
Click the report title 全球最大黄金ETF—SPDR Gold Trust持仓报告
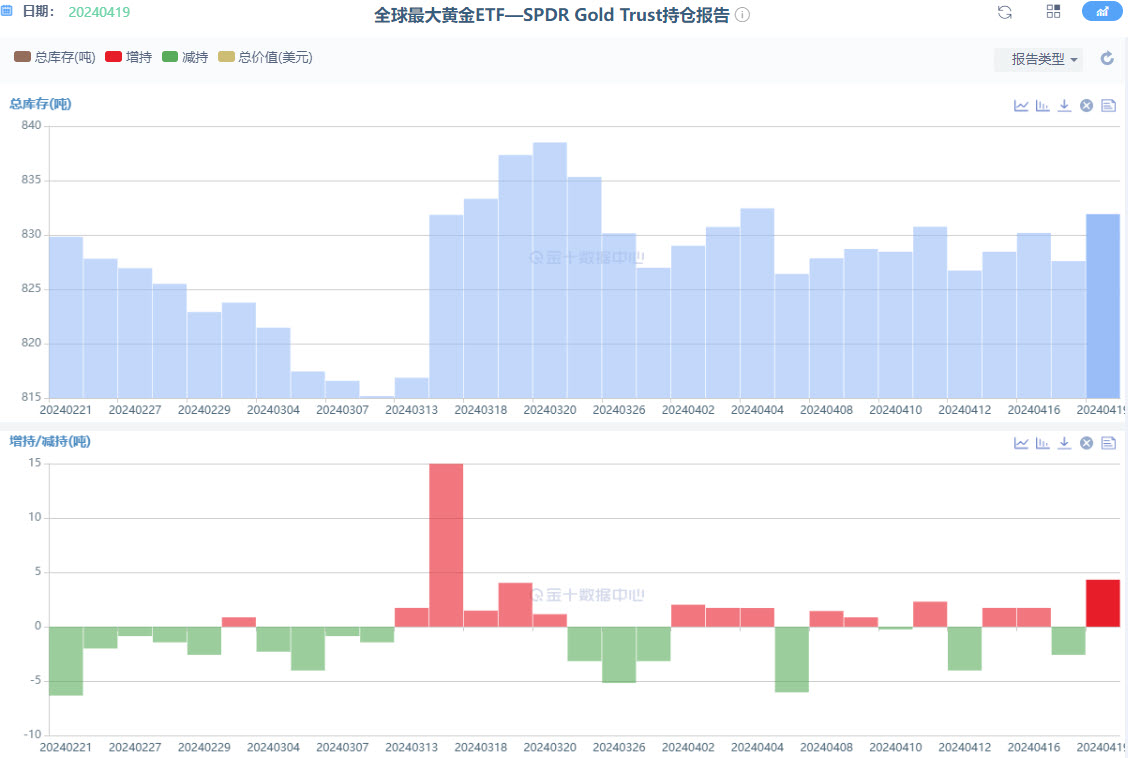point(552,15)
